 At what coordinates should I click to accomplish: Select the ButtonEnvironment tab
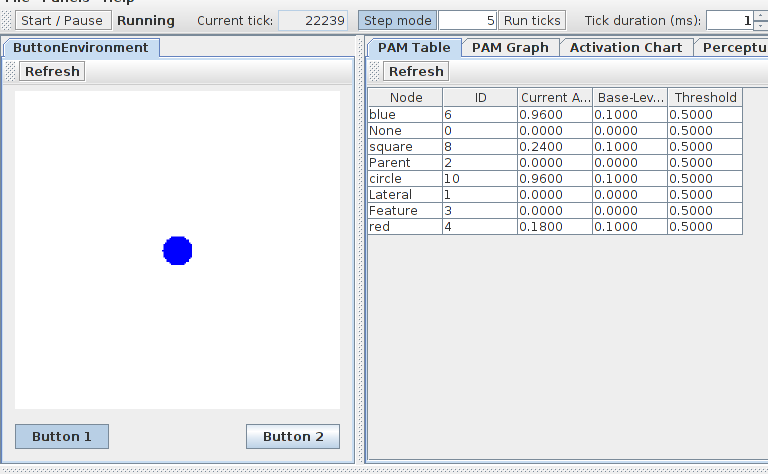(x=80, y=47)
